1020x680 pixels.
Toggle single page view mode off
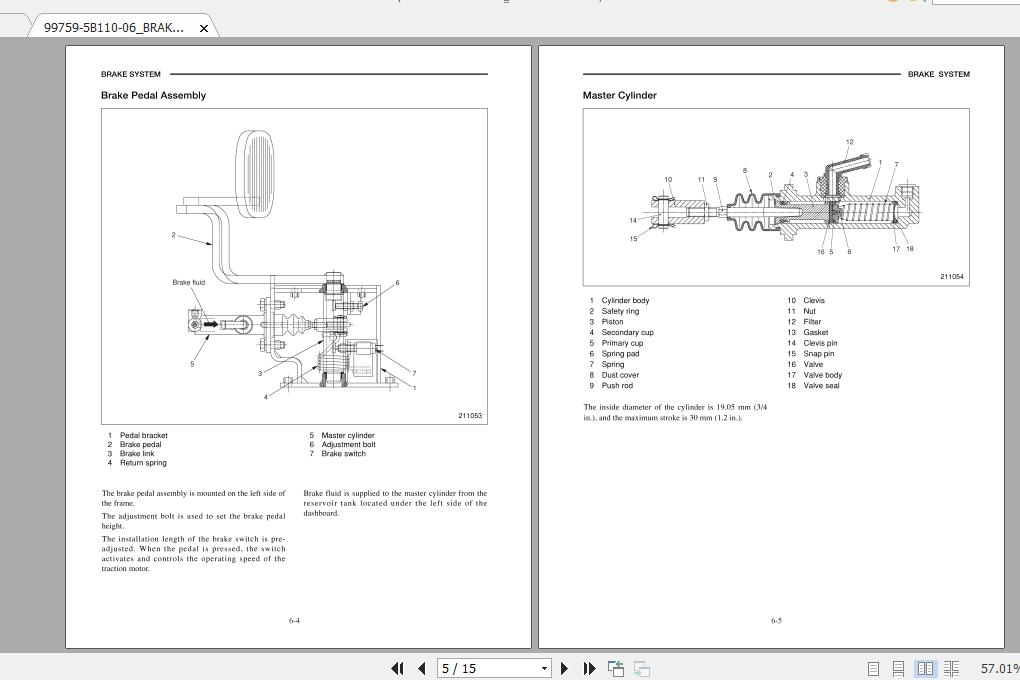(873, 668)
